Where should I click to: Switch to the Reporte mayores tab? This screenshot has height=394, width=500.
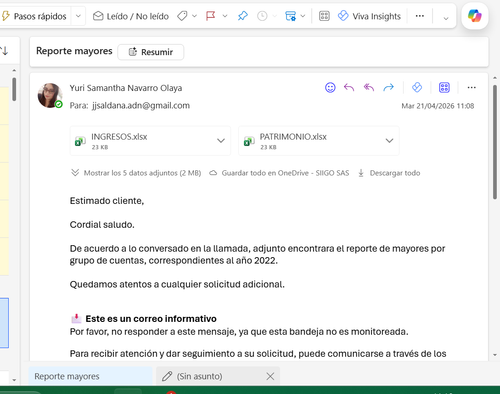click(x=90, y=376)
